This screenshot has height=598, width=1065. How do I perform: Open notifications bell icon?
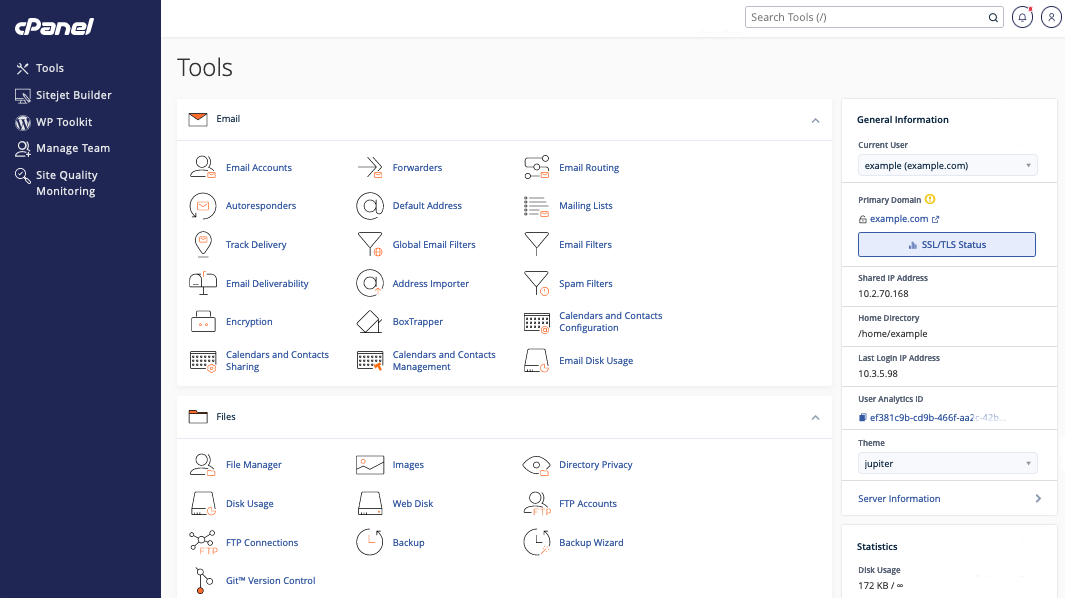tap(1022, 17)
